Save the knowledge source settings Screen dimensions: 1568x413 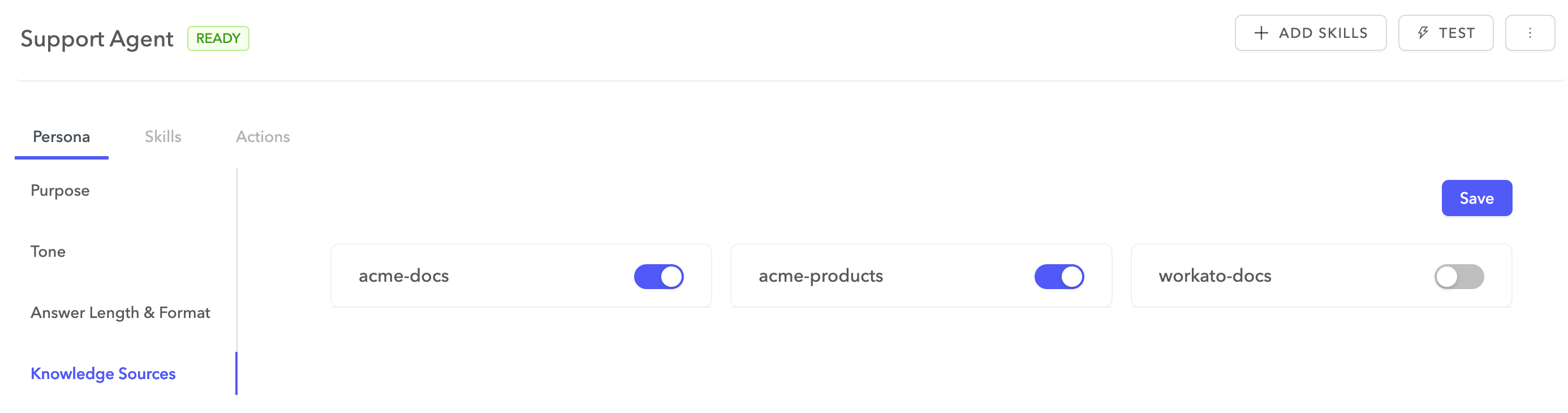click(1476, 198)
